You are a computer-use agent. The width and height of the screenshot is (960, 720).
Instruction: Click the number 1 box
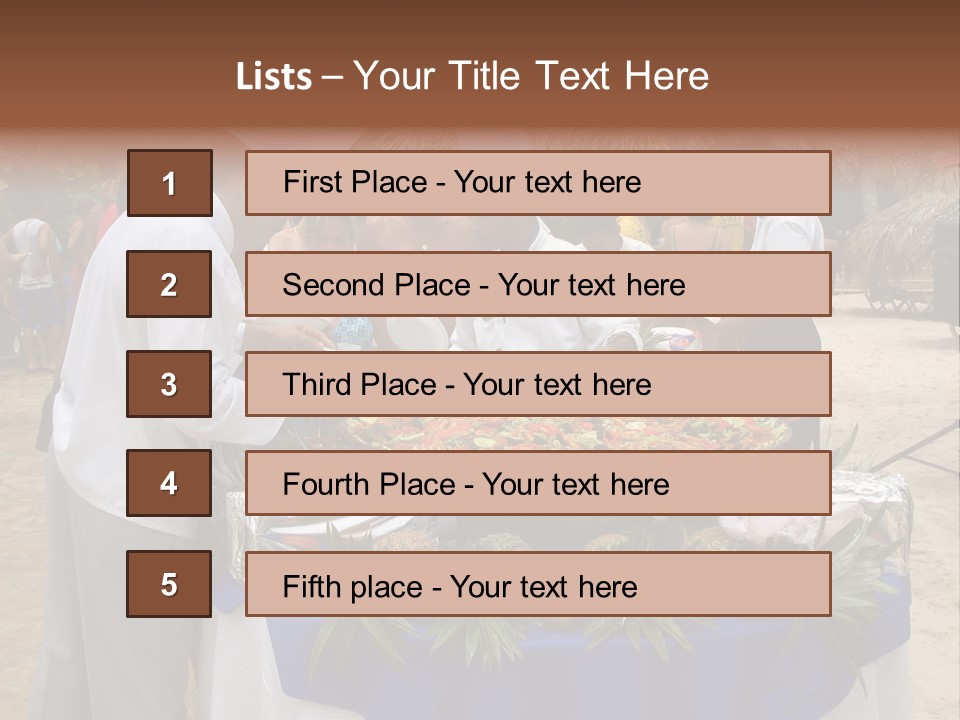pyautogui.click(x=170, y=183)
